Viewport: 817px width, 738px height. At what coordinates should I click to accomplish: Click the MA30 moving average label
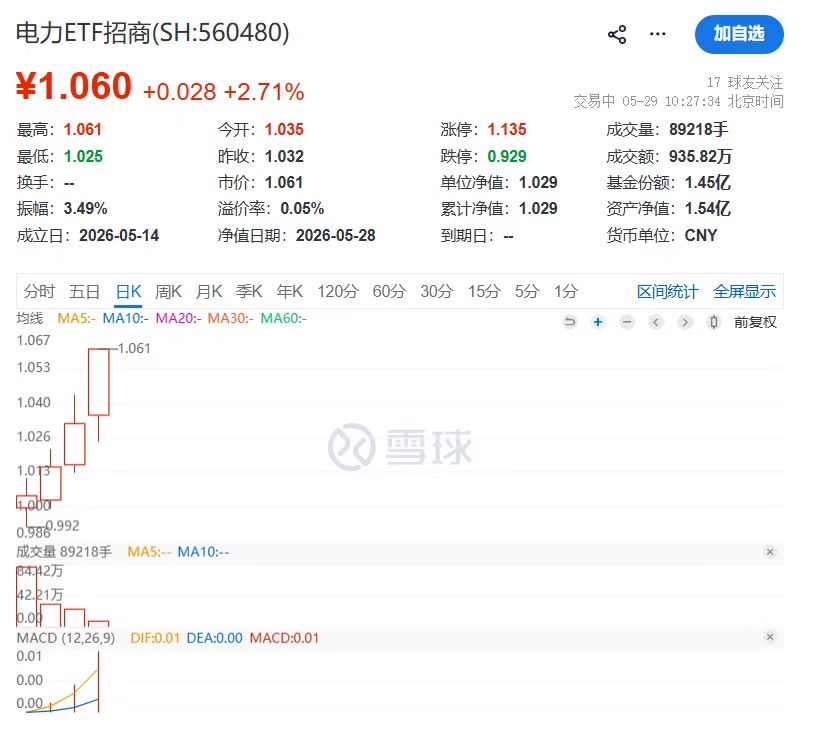(230, 318)
